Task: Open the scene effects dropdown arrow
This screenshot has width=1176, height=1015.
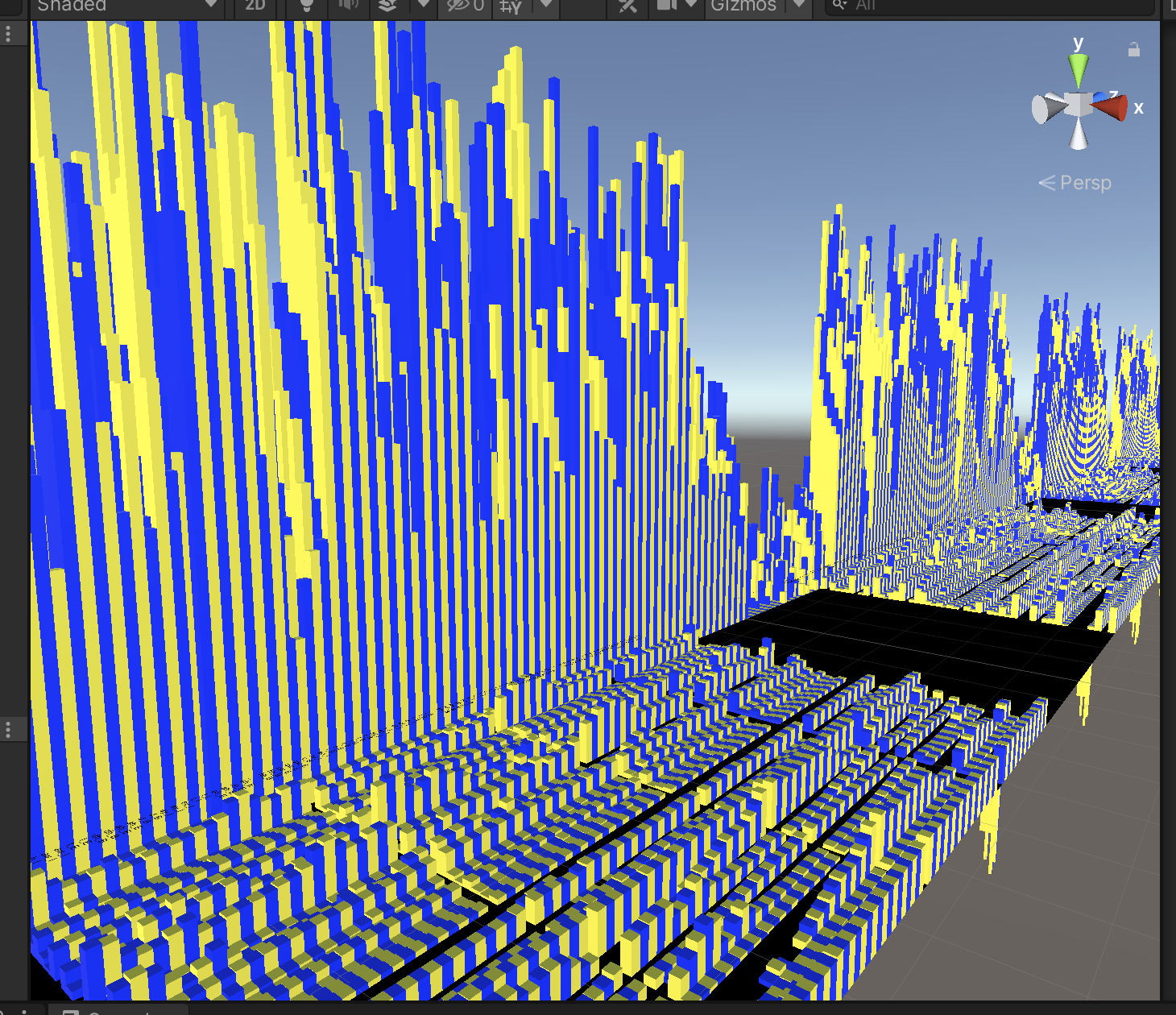Action: point(423,5)
